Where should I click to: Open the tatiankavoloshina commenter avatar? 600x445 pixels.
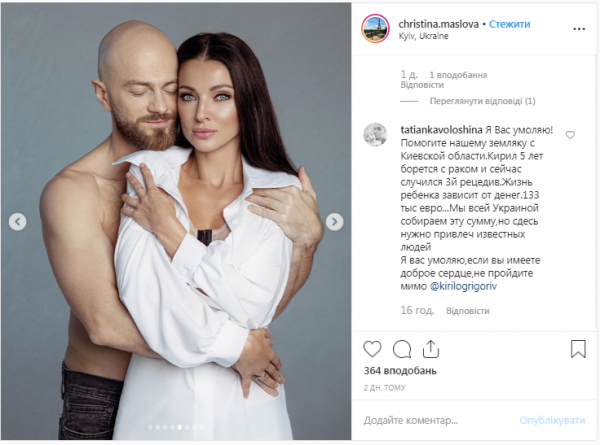375,135
